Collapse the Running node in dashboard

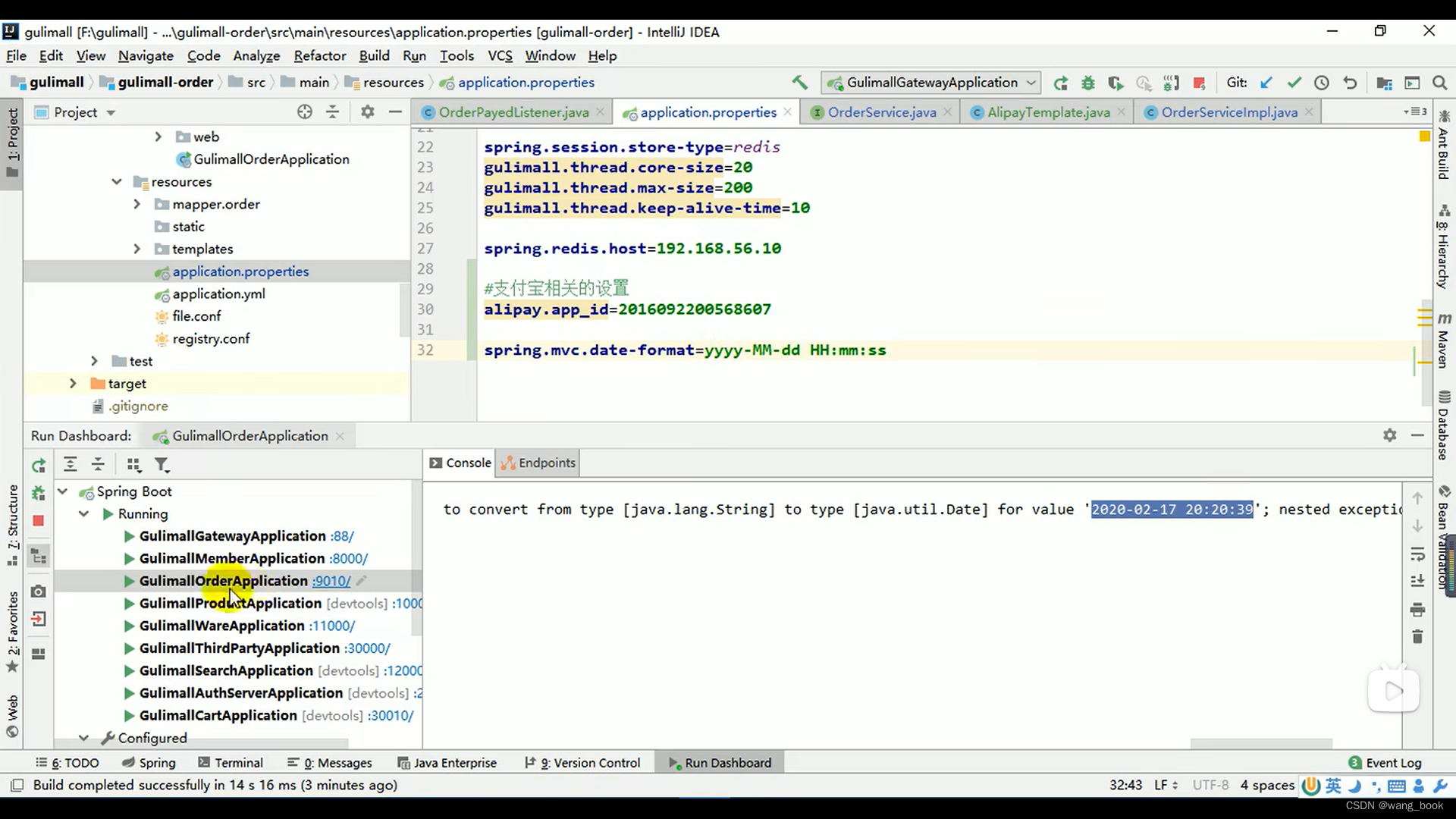[x=84, y=513]
